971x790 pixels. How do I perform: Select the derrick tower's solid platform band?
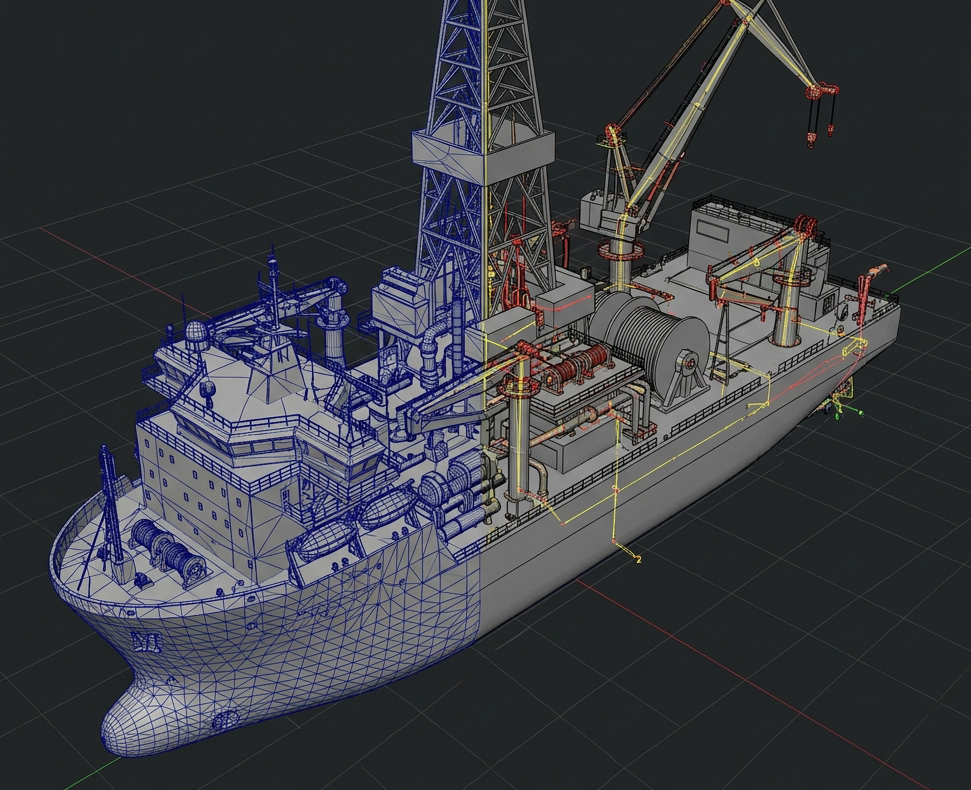pos(483,155)
